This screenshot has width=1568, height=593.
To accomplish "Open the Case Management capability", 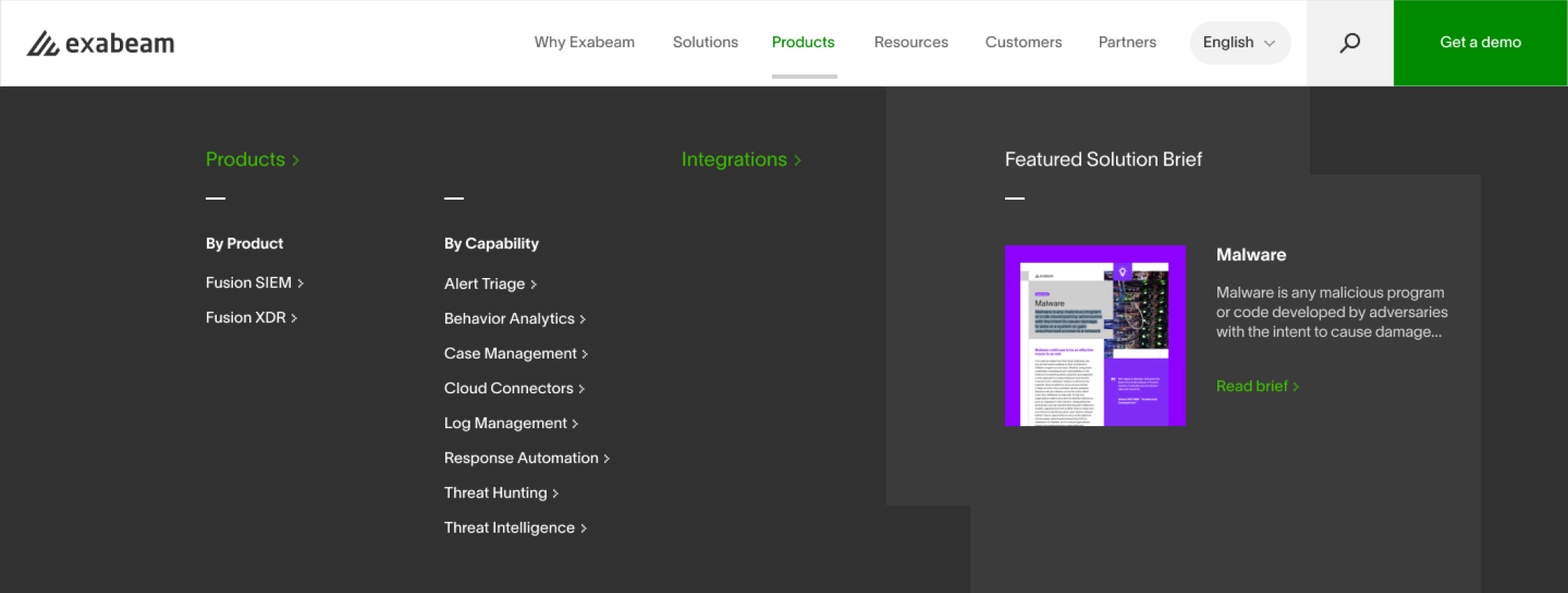I will pyautogui.click(x=516, y=353).
